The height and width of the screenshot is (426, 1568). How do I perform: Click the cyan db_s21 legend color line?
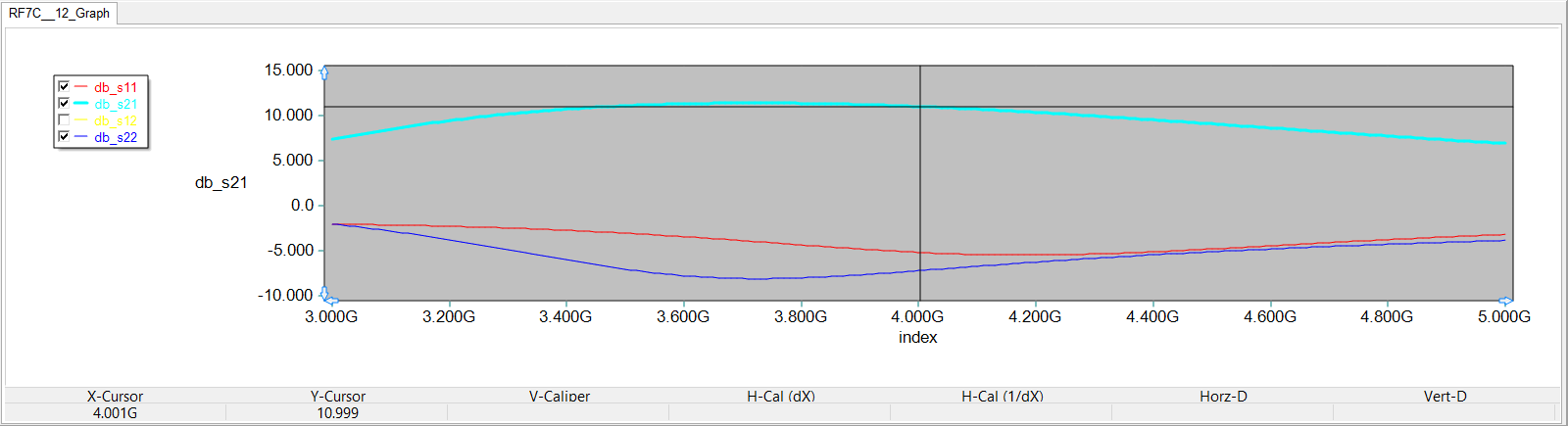click(x=81, y=104)
